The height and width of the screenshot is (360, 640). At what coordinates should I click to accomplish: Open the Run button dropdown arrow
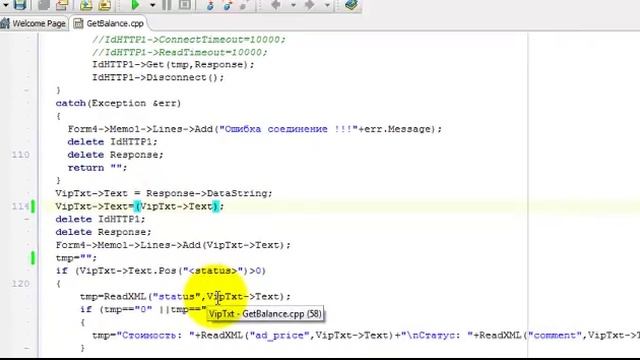[x=152, y=5]
